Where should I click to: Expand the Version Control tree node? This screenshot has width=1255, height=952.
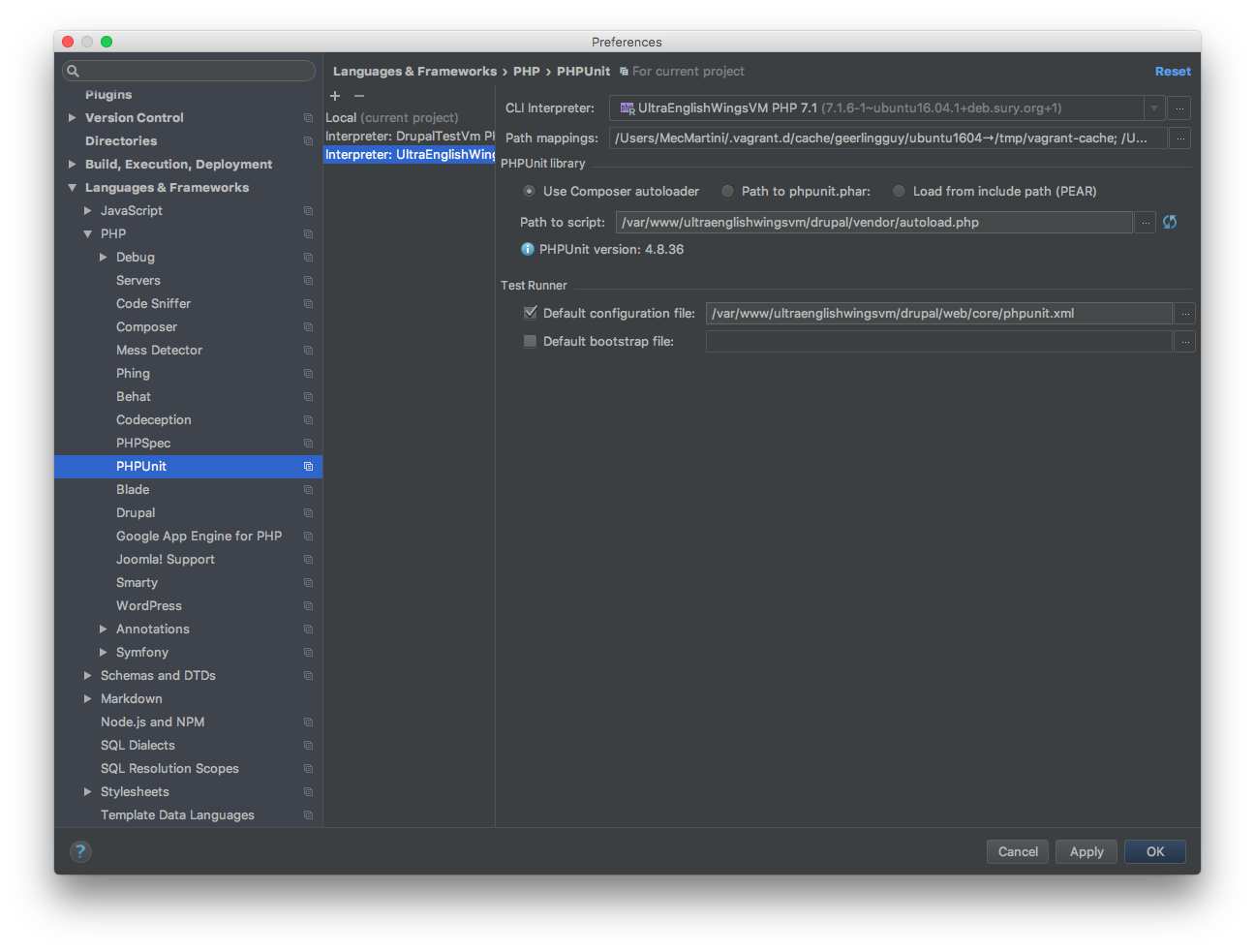(x=72, y=118)
